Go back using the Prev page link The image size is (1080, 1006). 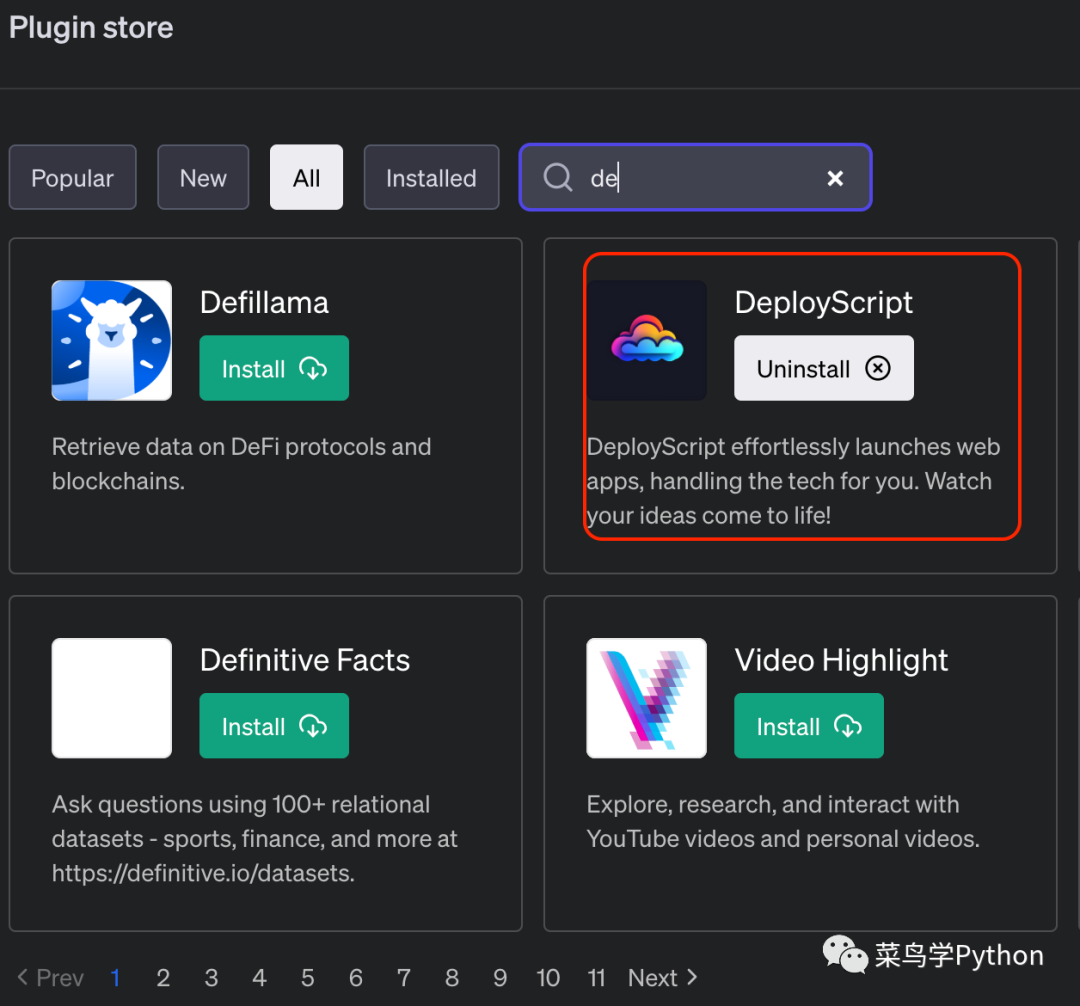[x=50, y=978]
